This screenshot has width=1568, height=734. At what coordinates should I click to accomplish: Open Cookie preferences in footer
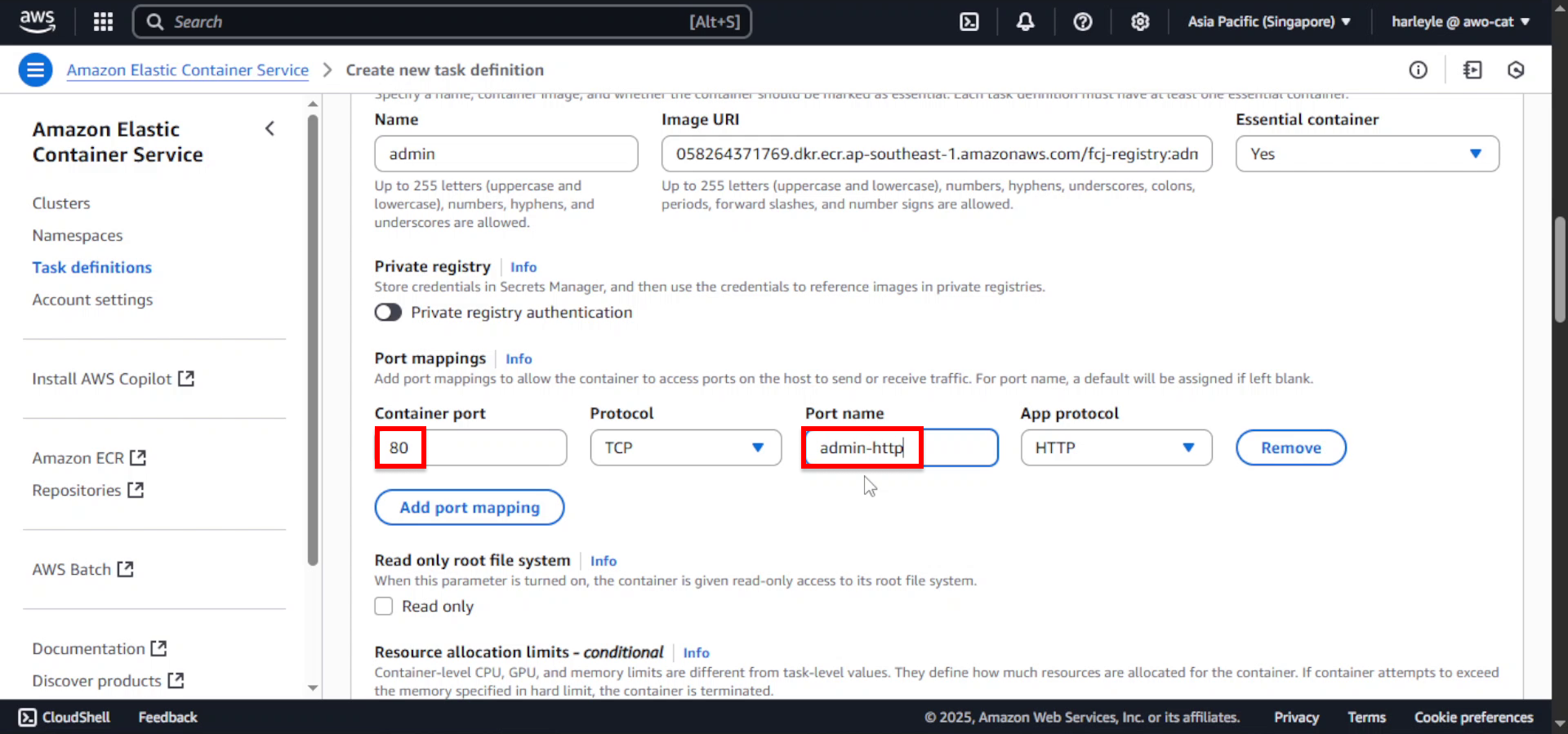[1473, 717]
